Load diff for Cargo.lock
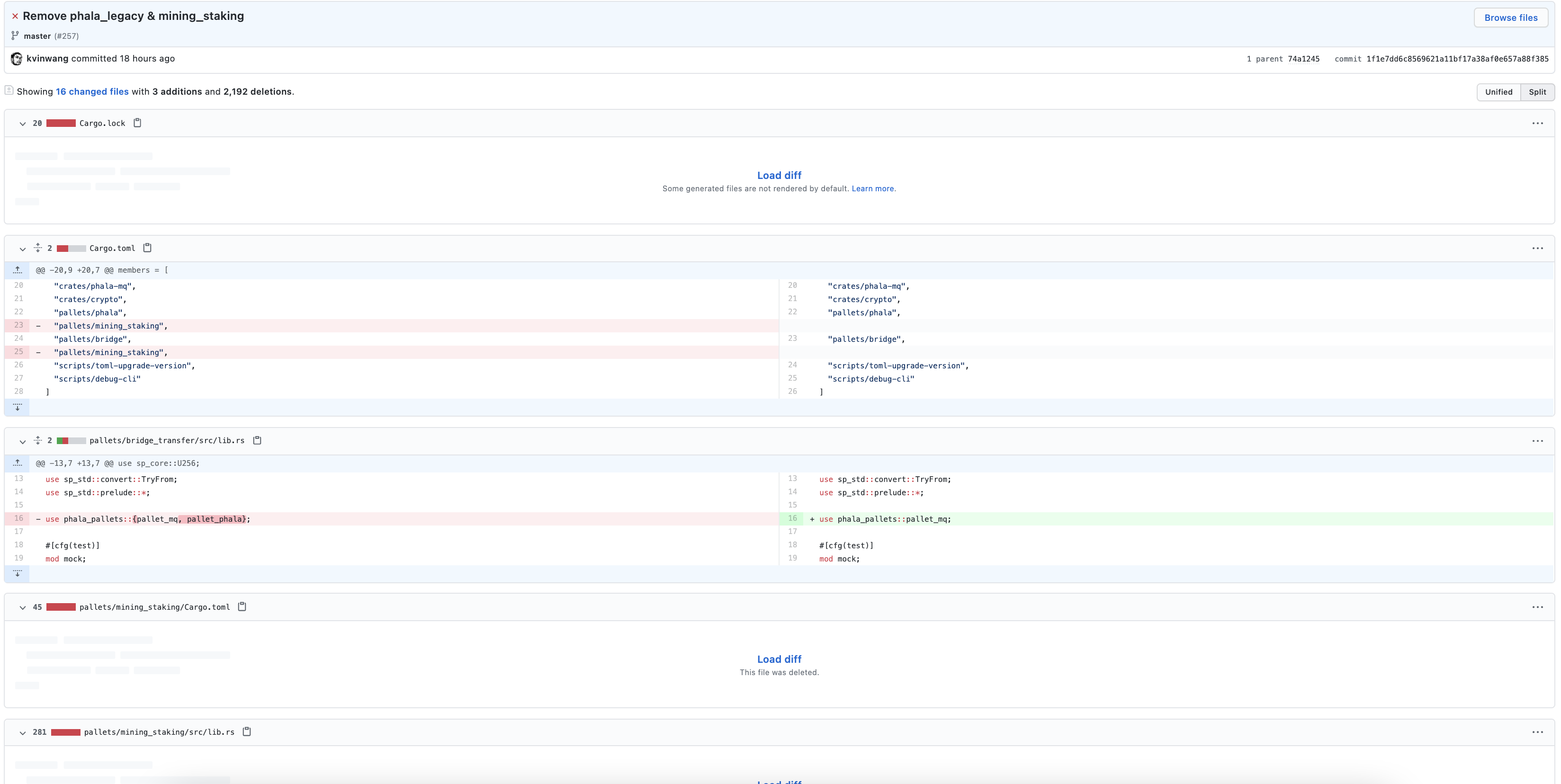 click(779, 175)
